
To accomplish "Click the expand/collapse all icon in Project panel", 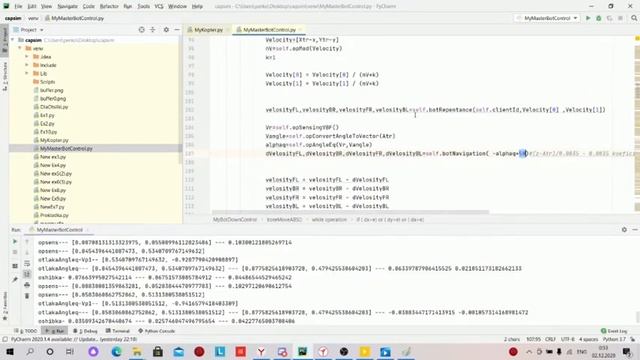I will (153, 30).
